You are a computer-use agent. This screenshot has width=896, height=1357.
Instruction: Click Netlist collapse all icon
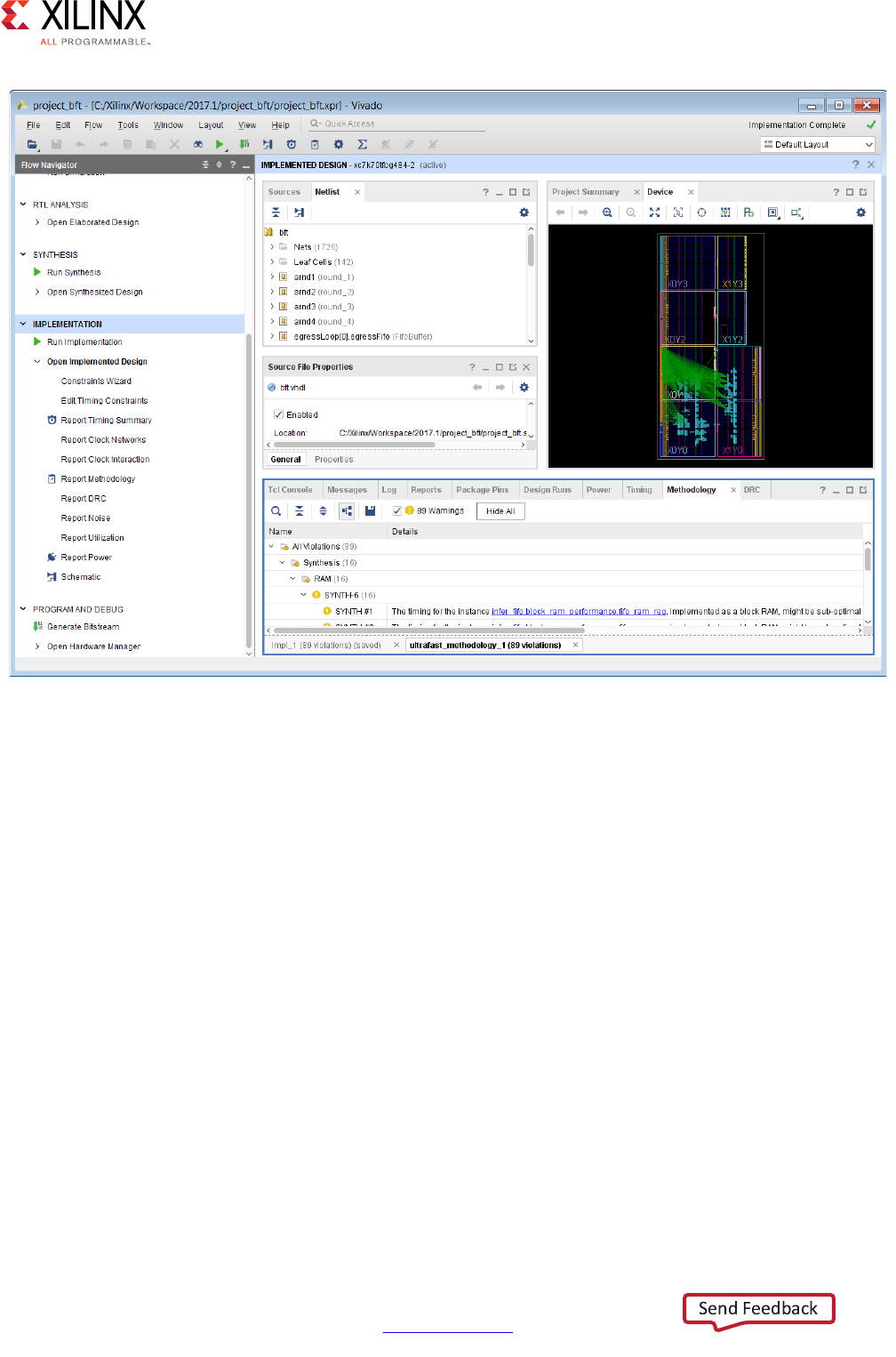coord(276,213)
